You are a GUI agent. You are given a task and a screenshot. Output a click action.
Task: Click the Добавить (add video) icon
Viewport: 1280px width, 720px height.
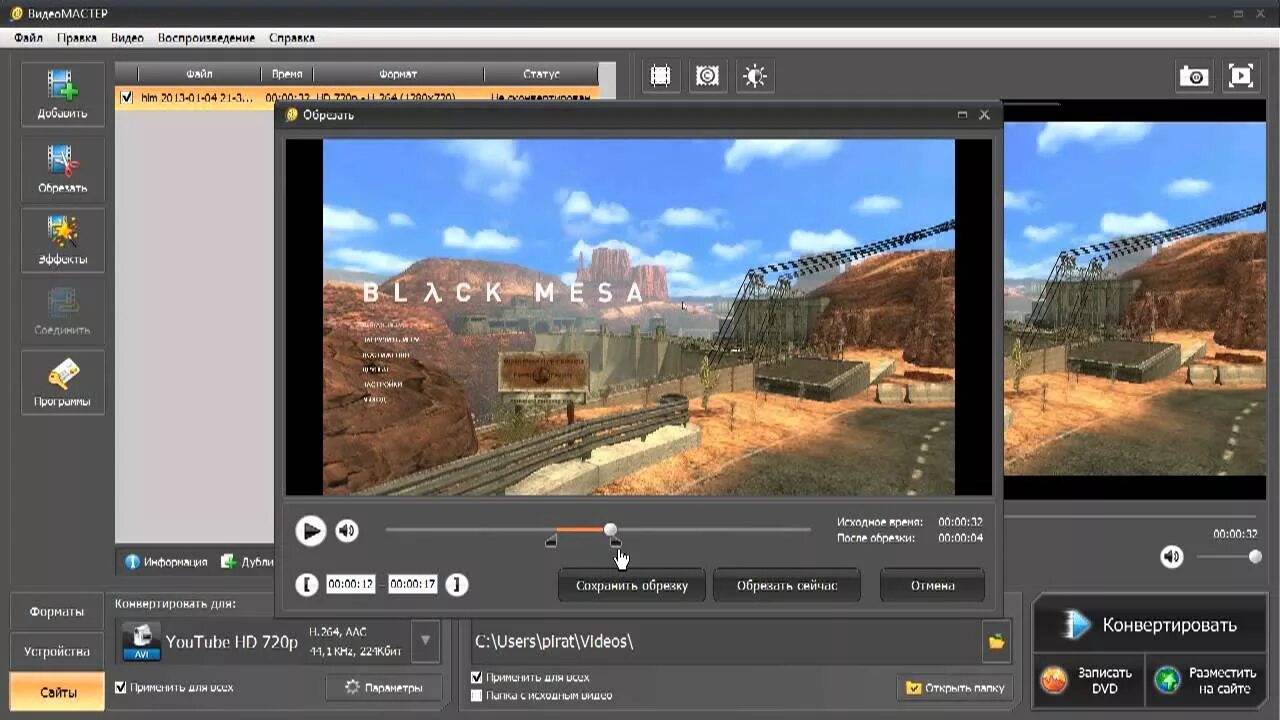tap(62, 94)
